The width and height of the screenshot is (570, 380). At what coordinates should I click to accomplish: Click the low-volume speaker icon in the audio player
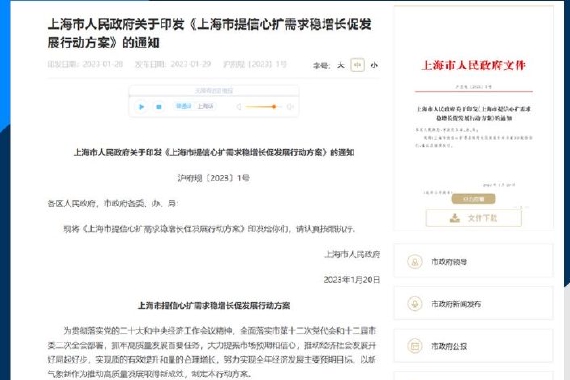tap(238, 107)
